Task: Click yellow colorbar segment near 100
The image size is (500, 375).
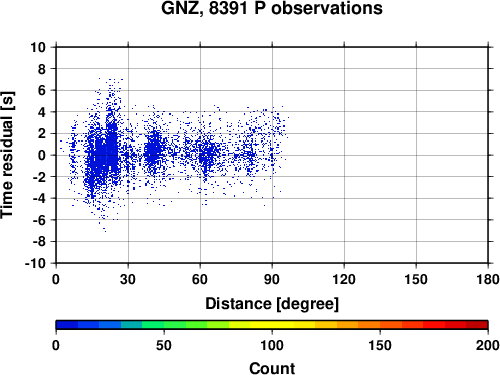Action: coord(272,325)
